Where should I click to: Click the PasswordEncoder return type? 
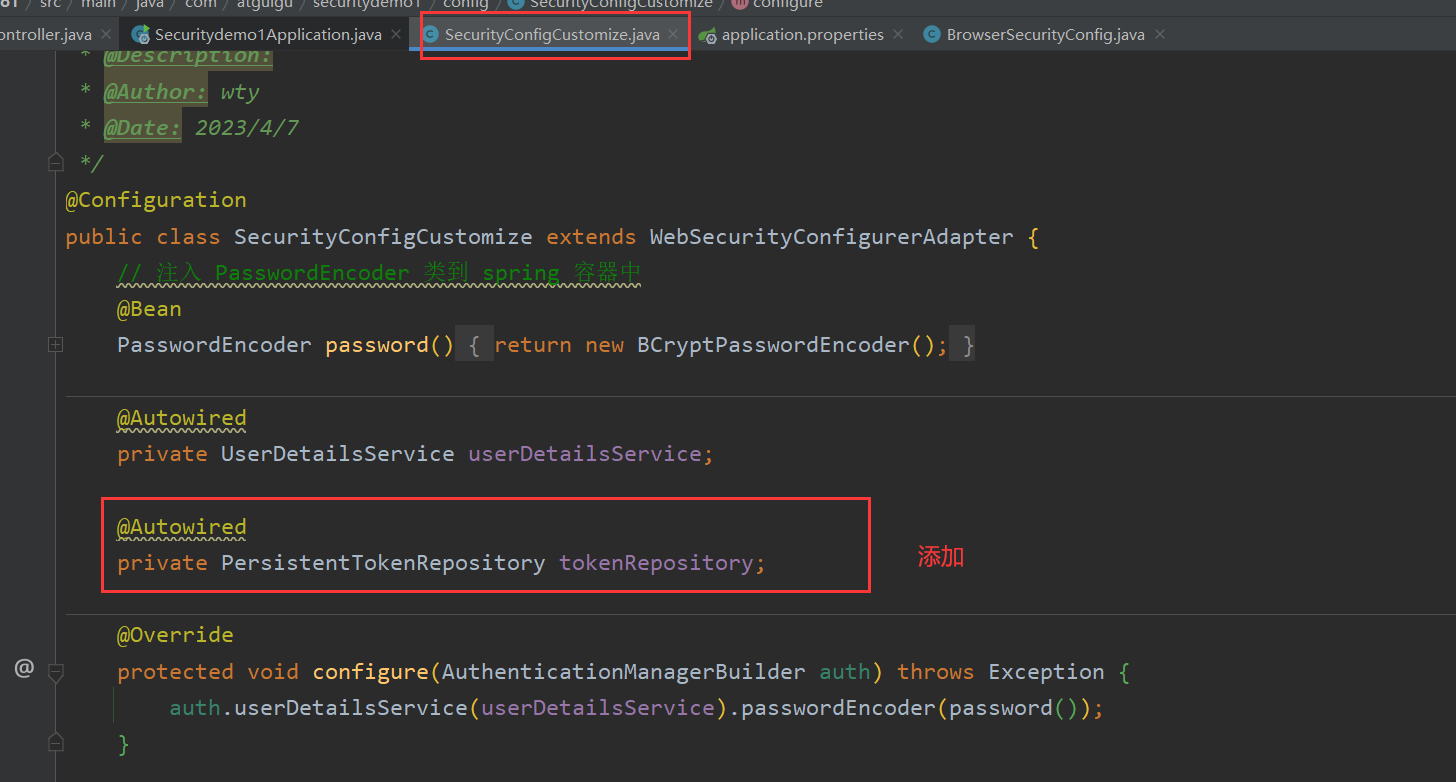pos(214,345)
